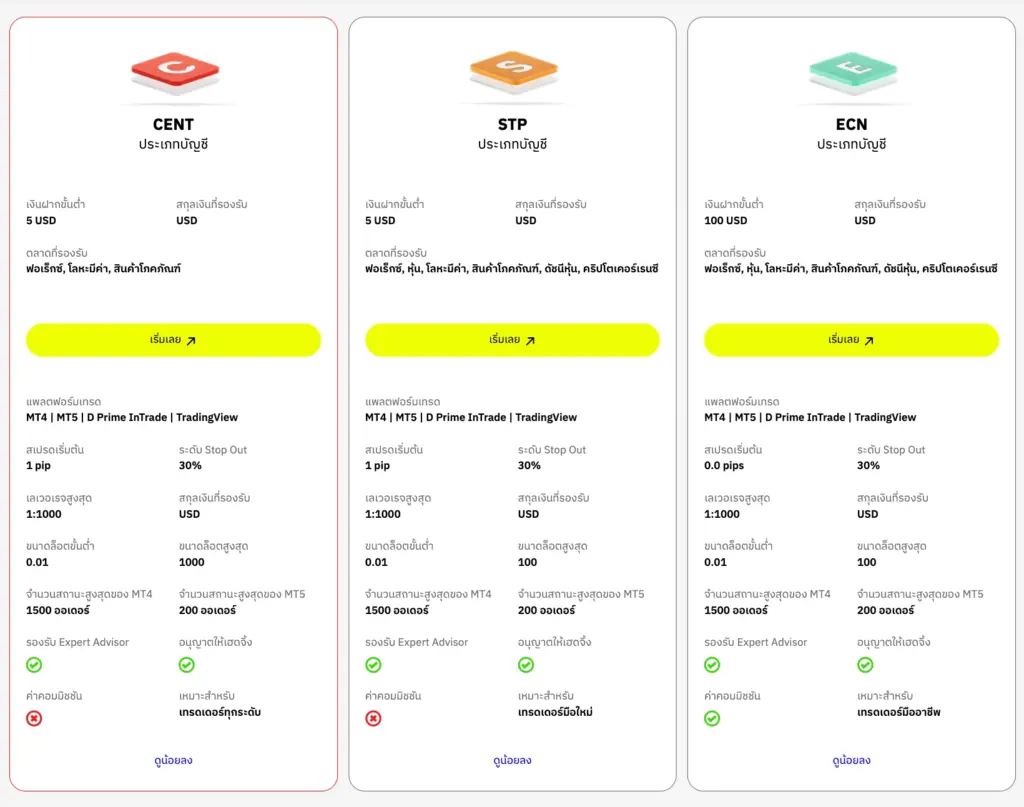1024x807 pixels.
Task: Collapse the ECN card details link
Action: (852, 760)
